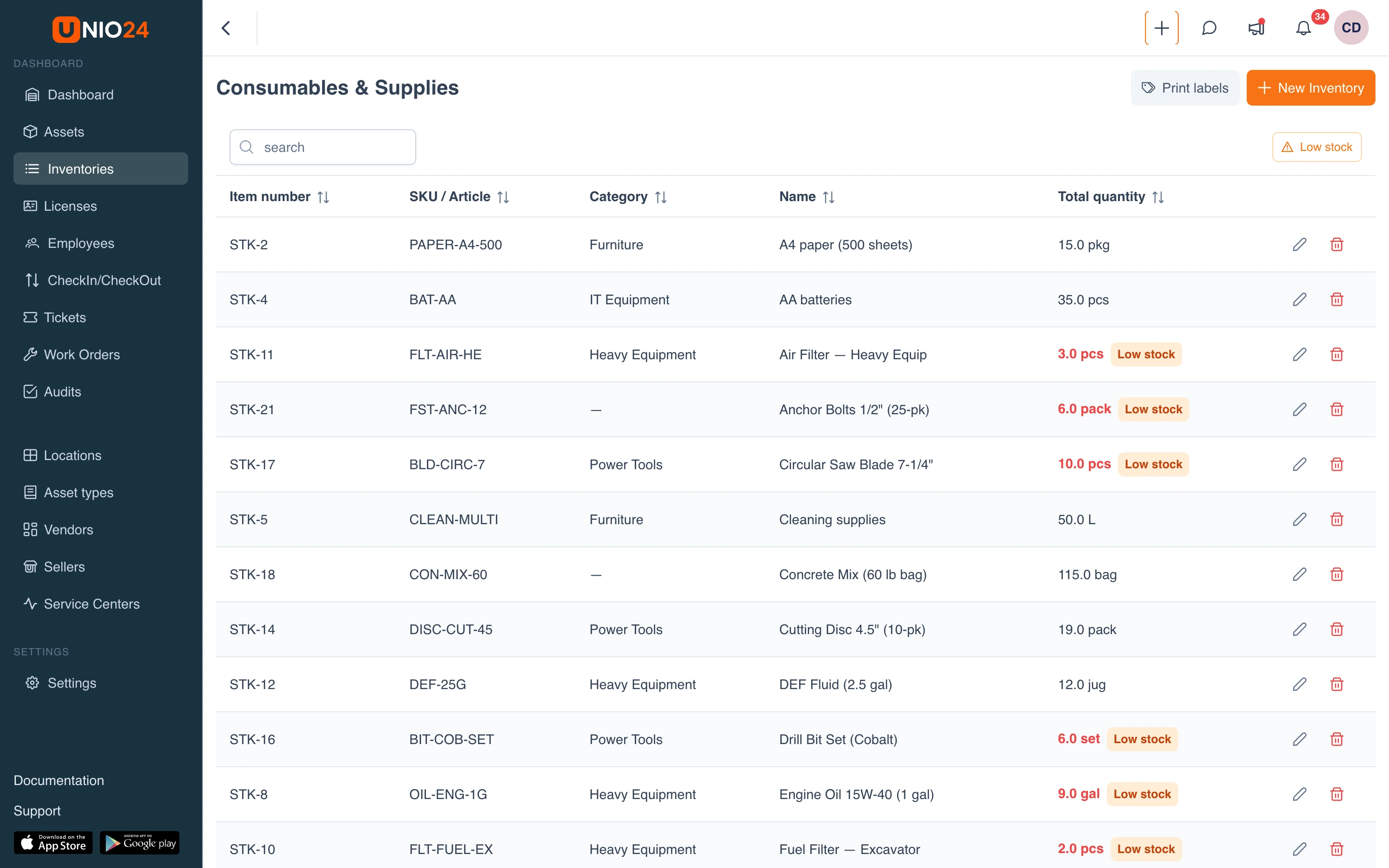Go to Dashboard in sidebar
This screenshot has height=868, width=1389.
pos(100,95)
